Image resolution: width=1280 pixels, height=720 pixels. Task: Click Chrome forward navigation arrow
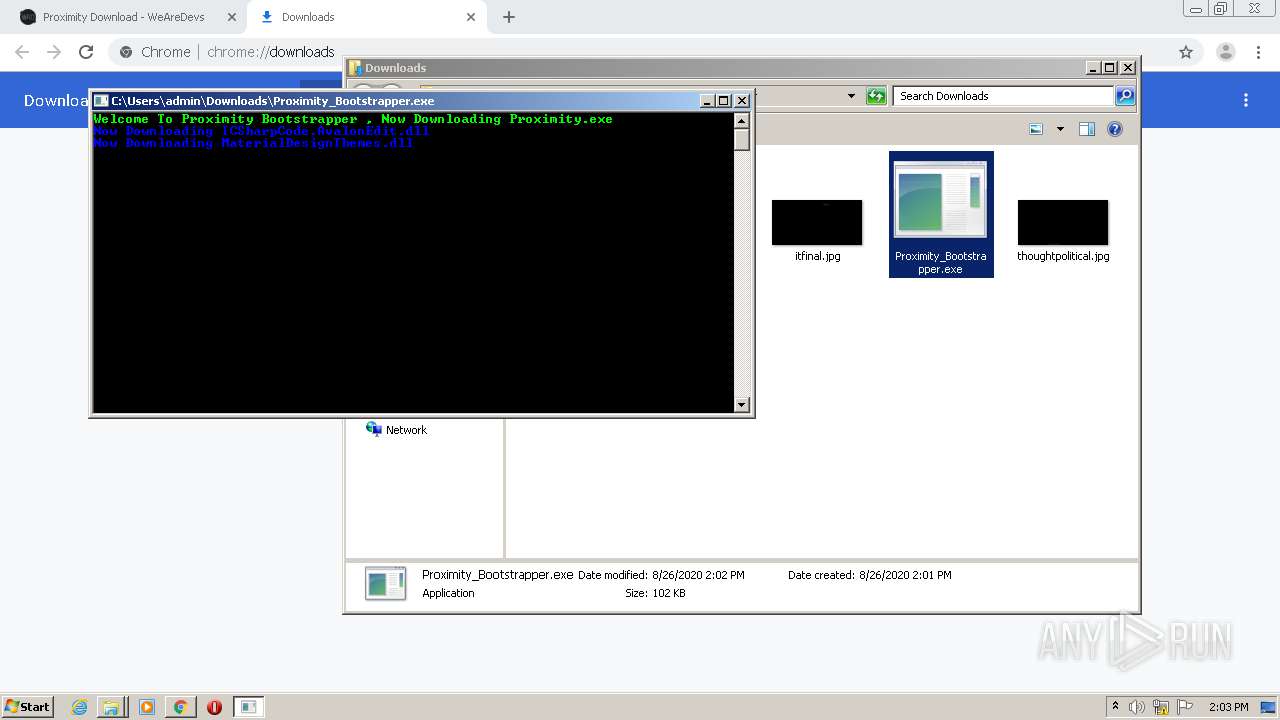[54, 52]
